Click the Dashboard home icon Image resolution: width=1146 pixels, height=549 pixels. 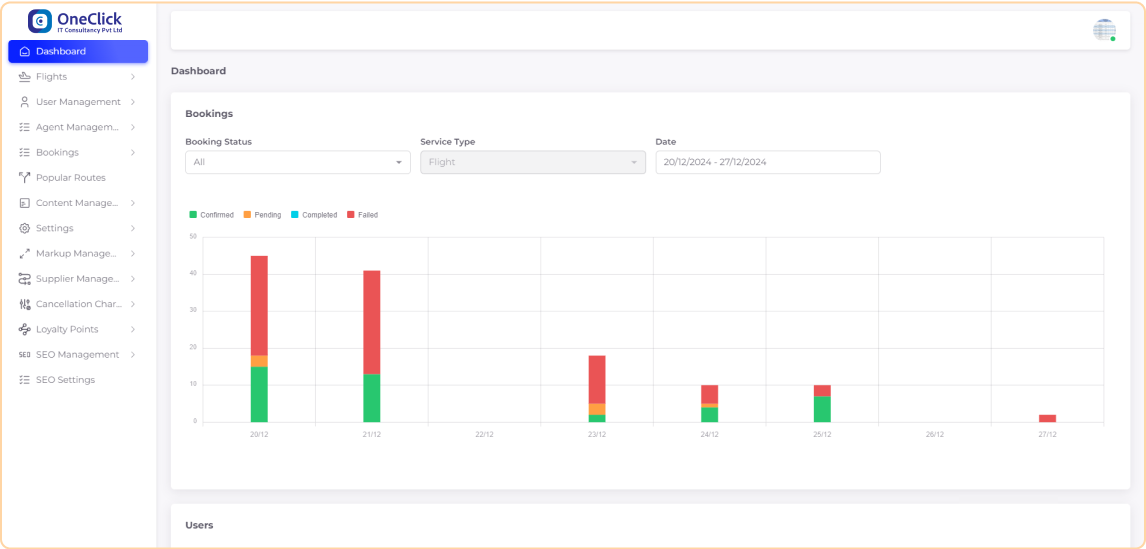click(25, 52)
